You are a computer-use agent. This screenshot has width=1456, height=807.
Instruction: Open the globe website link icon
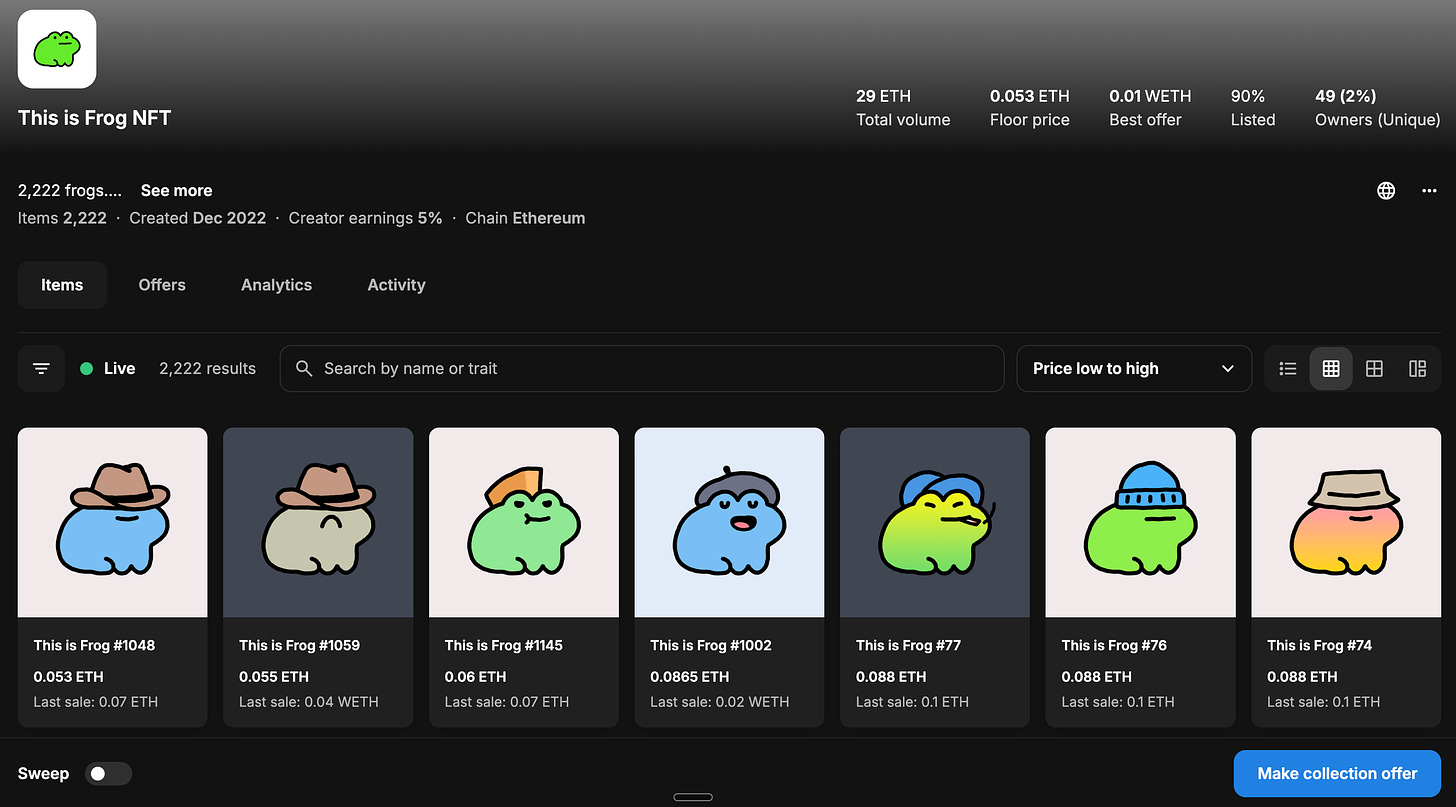1386,191
